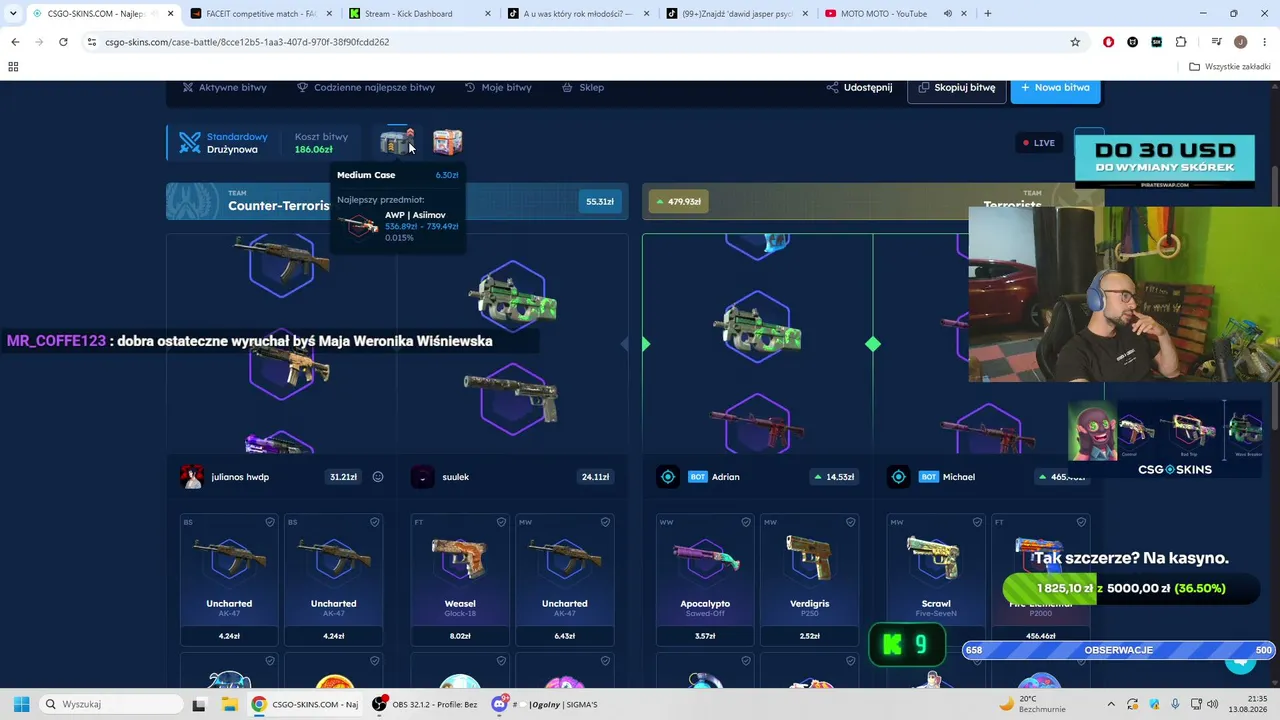Click the Scrawl Five-SeveN item card

(x=936, y=580)
